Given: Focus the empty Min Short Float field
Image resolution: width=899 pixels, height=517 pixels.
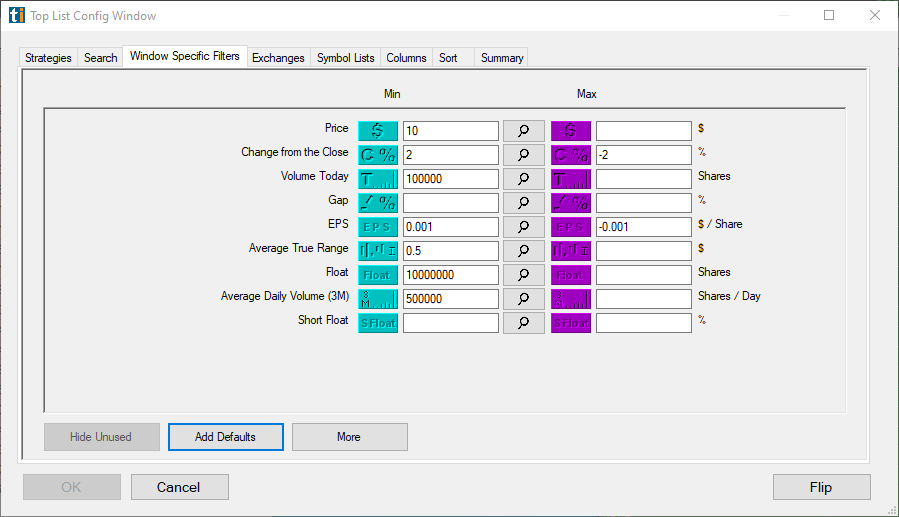Looking at the screenshot, I should [451, 323].
